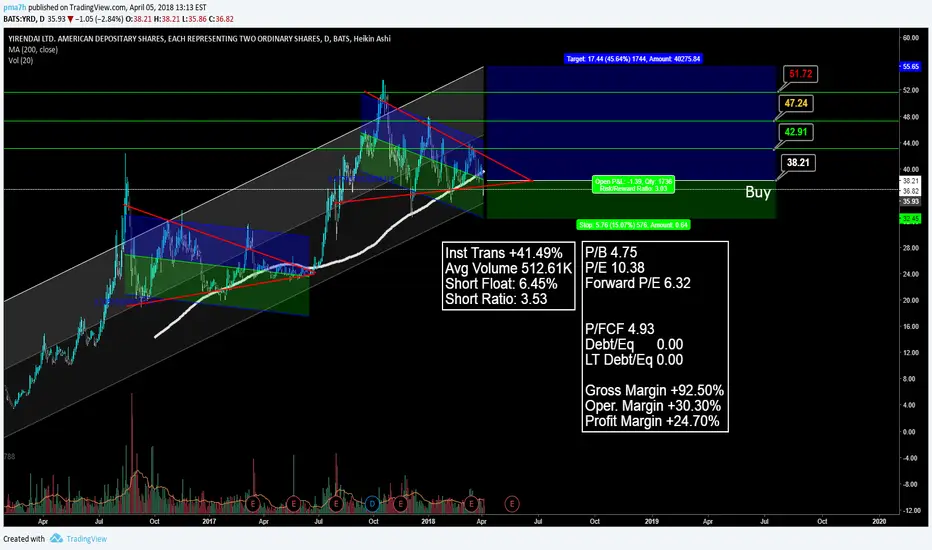Click the green 32.45 price axis tag
The width and height of the screenshot is (932, 550).
point(911,219)
